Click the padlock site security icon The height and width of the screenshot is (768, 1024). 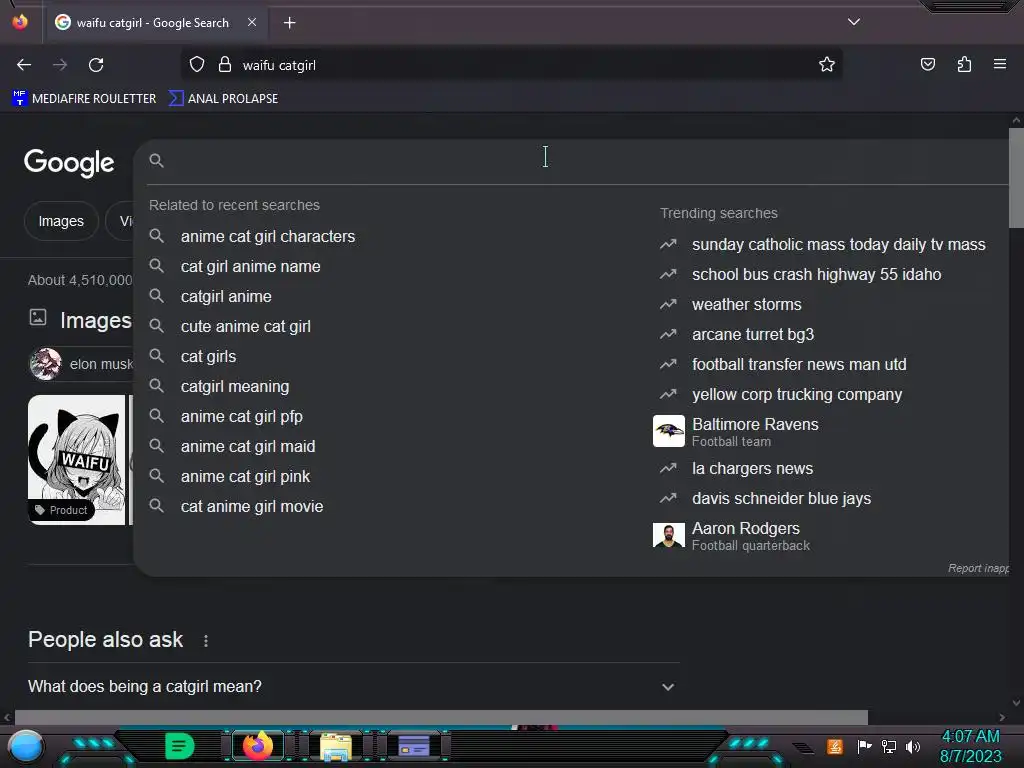pyautogui.click(x=225, y=65)
